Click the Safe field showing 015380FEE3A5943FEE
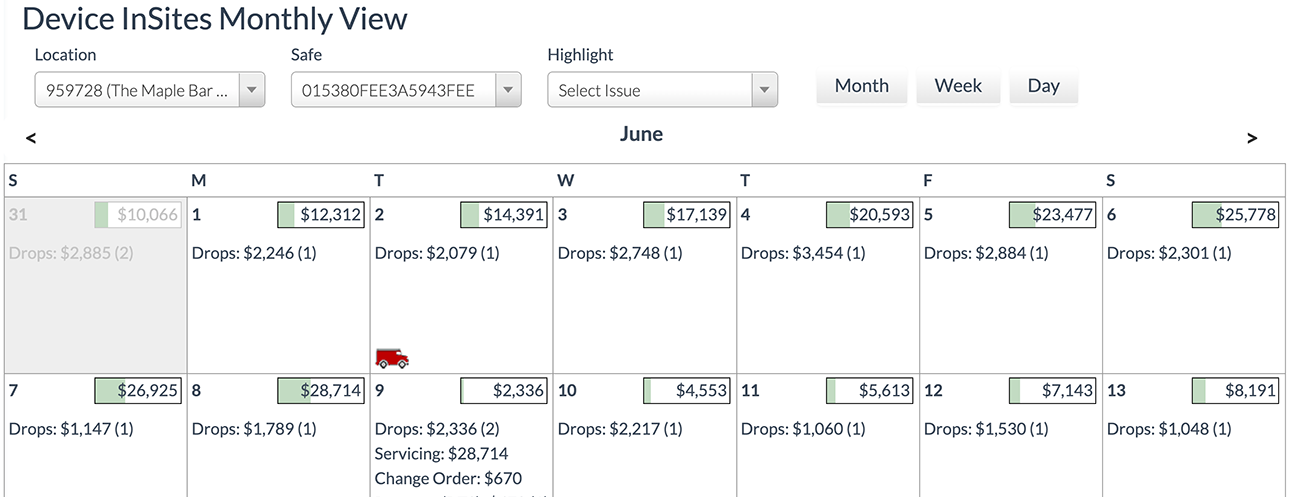1300x497 pixels. tap(406, 90)
